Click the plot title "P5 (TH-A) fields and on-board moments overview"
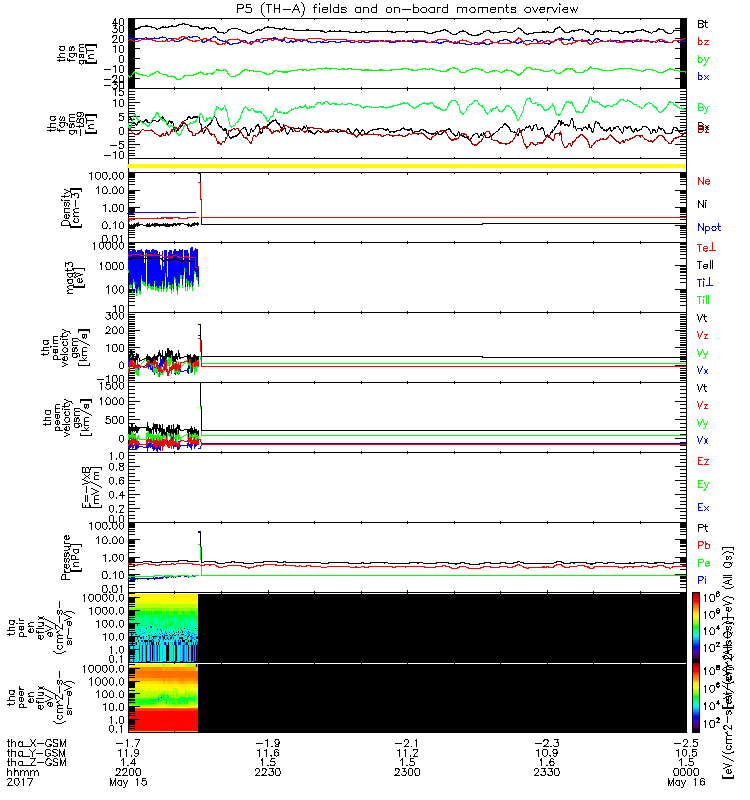750x800 pixels. (407, 9)
